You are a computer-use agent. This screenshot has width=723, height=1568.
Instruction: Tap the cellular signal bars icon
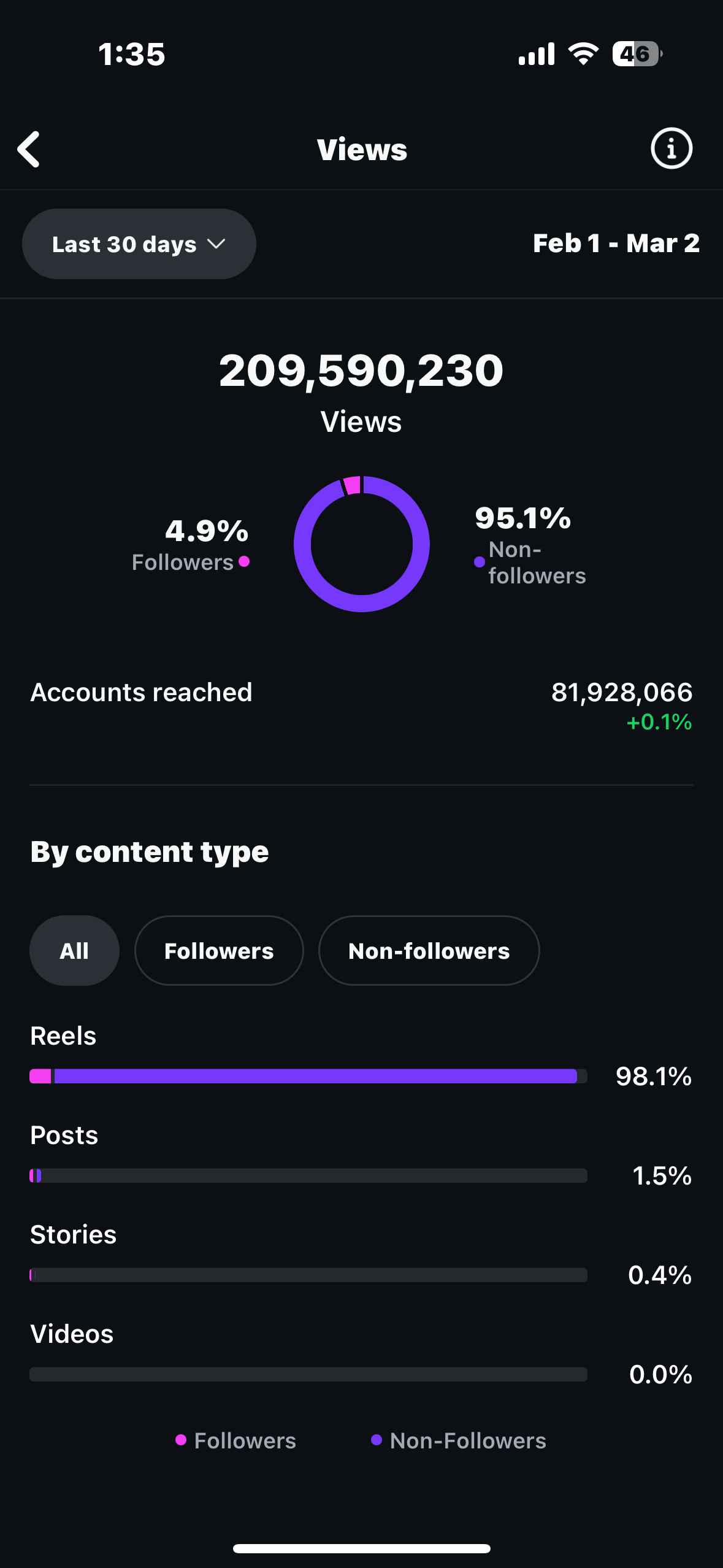537,54
